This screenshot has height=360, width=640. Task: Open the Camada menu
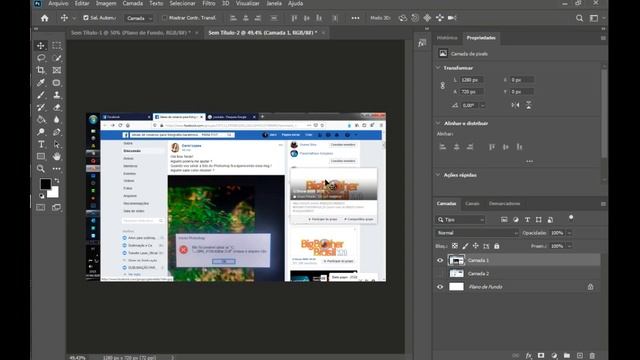(133, 3)
